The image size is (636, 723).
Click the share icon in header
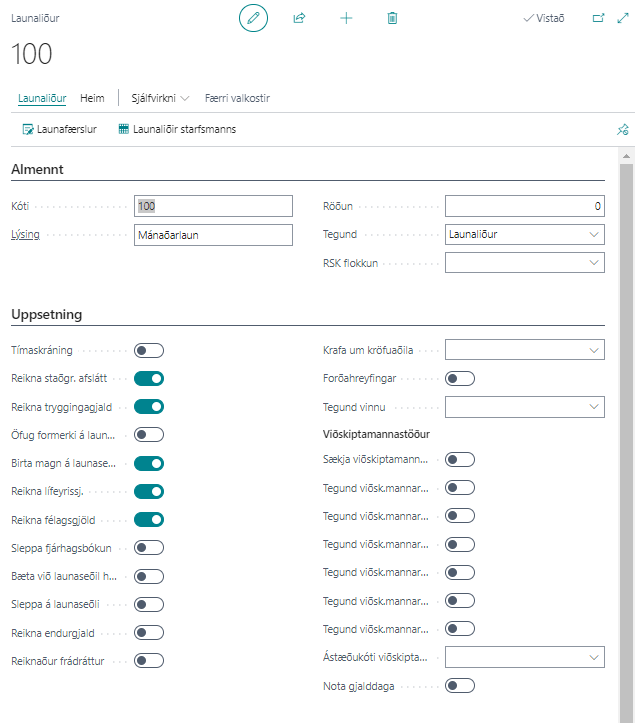[299, 18]
